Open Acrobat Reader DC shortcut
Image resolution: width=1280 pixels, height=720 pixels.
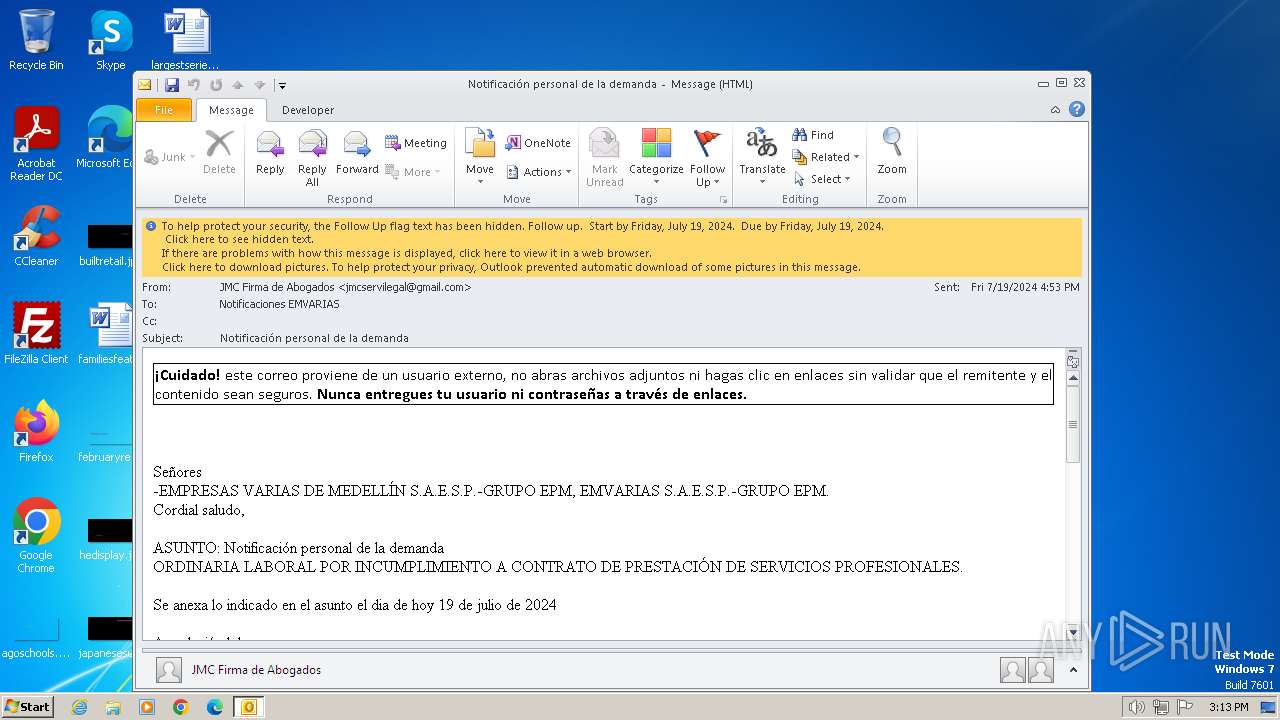[x=36, y=144]
